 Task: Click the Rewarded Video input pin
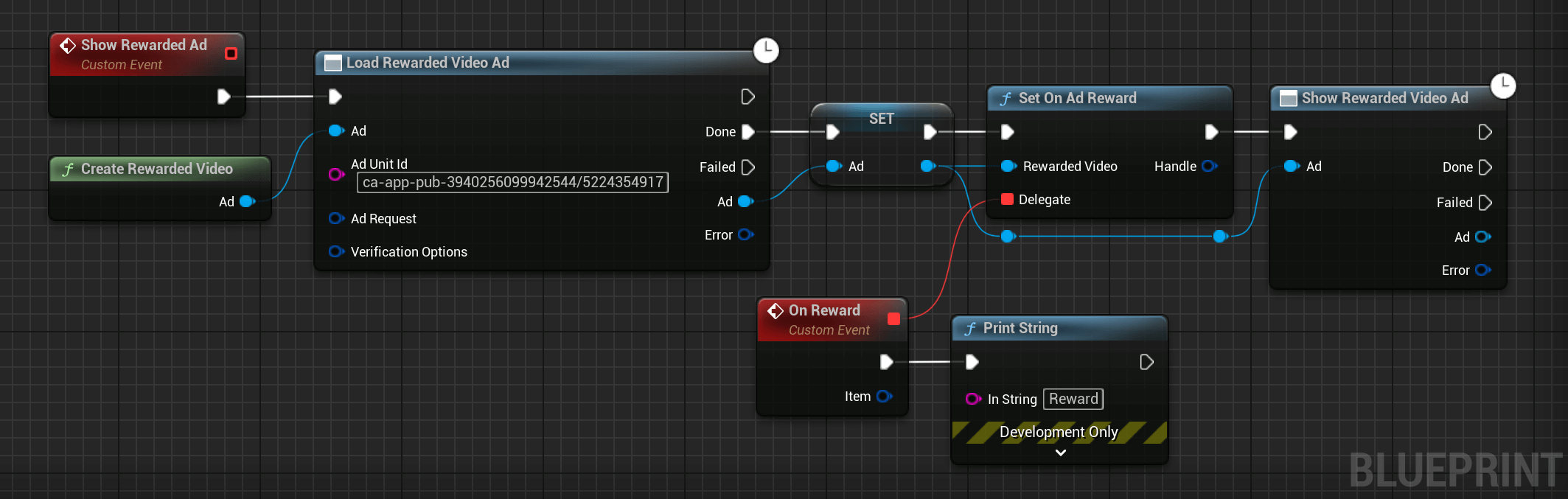click(1008, 166)
